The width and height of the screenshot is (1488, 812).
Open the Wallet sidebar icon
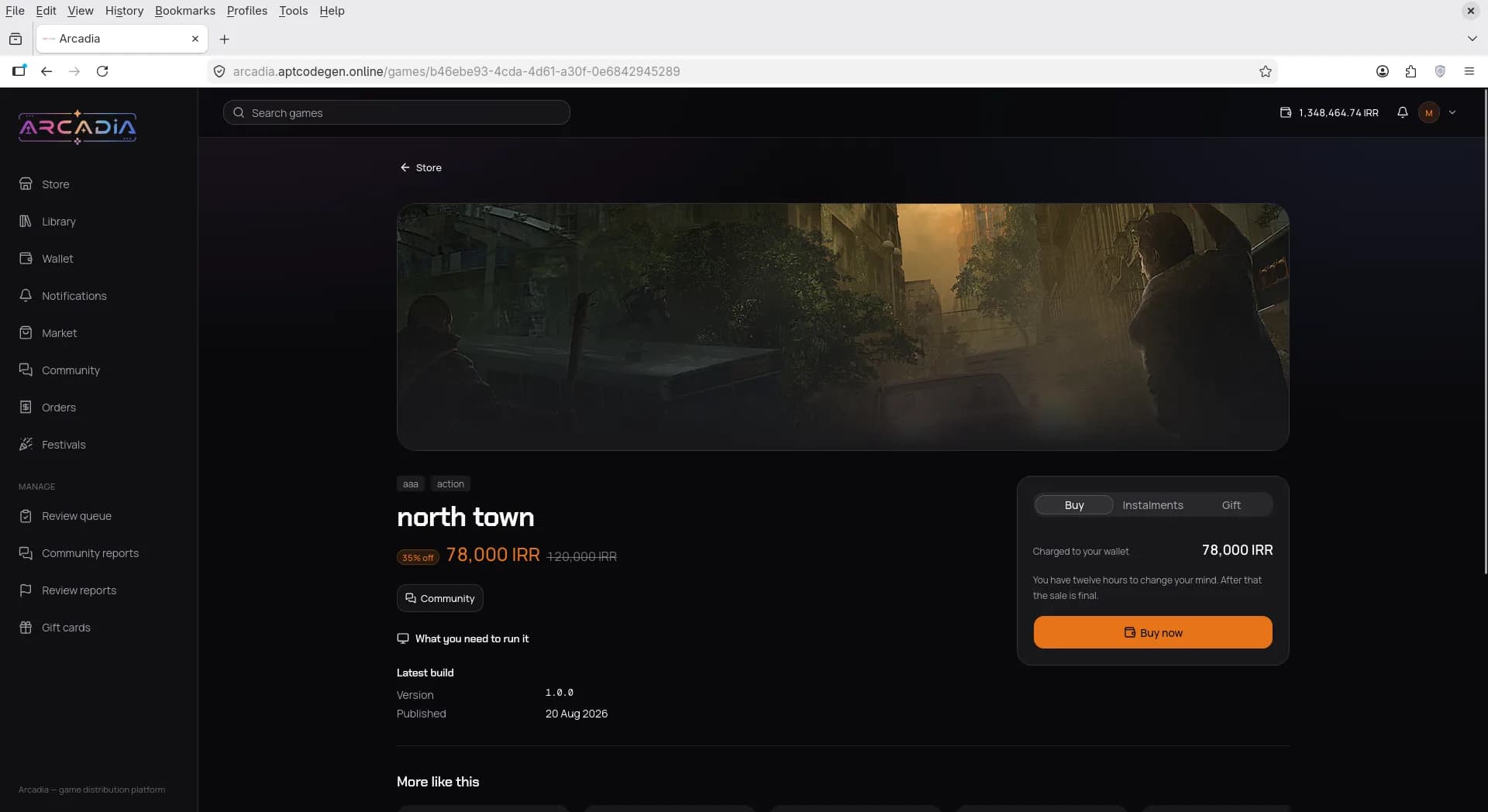[x=26, y=258]
